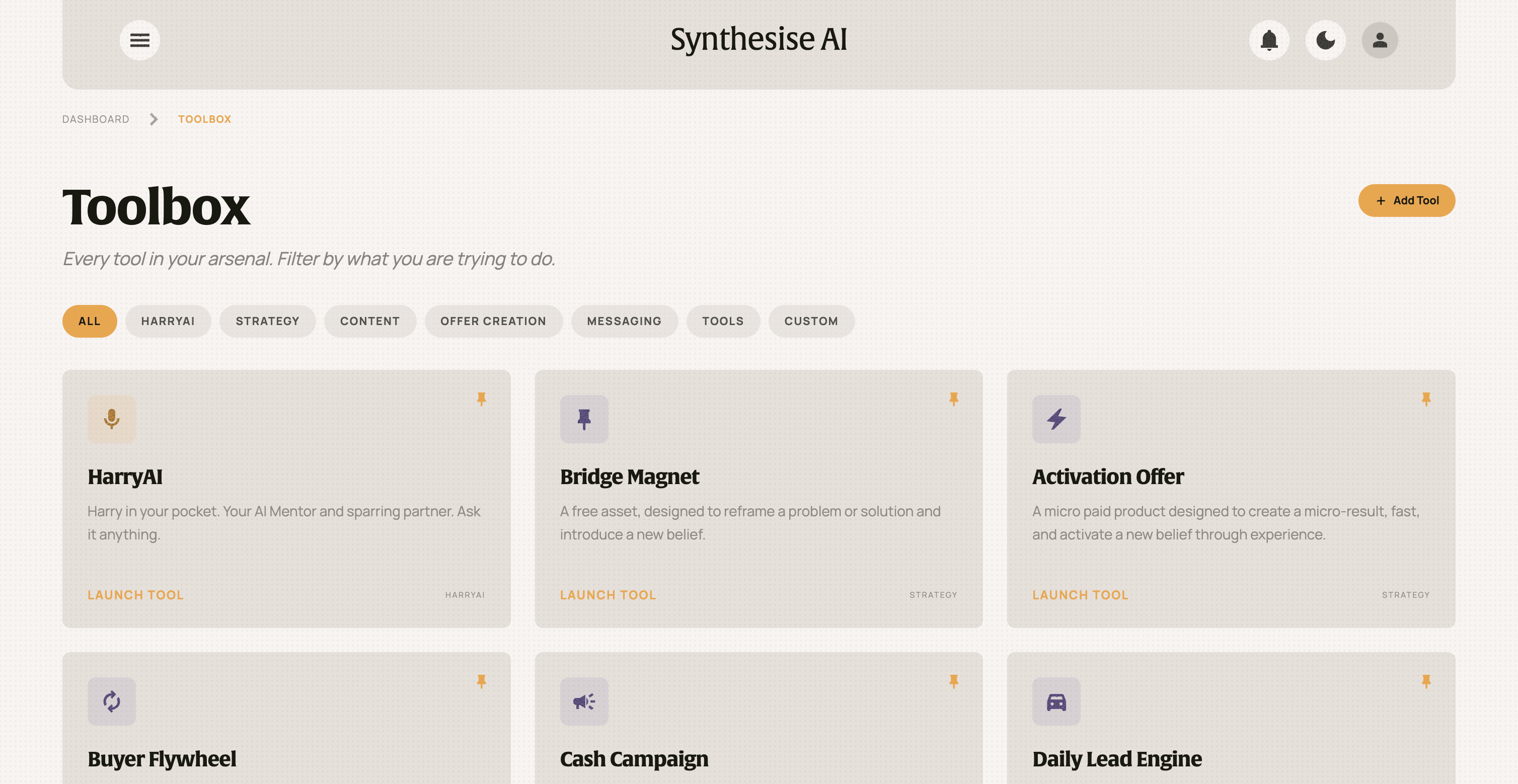Open the hamburger menu

click(x=139, y=40)
